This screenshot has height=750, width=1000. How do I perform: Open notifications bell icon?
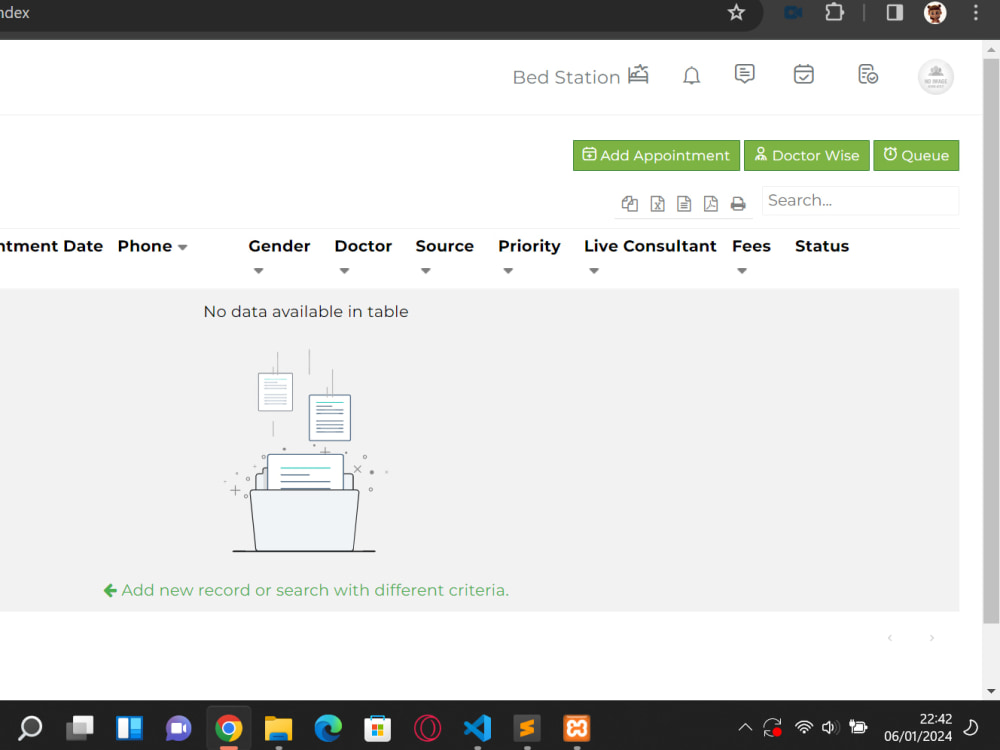[x=691, y=76]
